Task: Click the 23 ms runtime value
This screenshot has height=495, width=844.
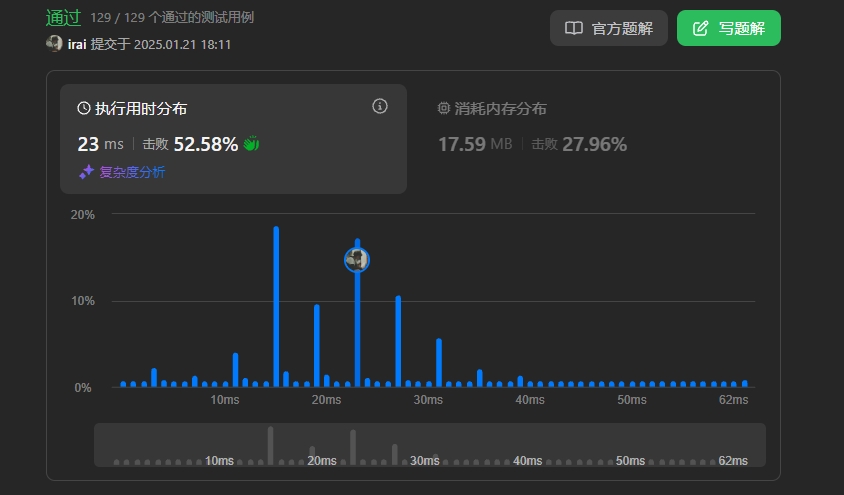Action: coord(101,144)
